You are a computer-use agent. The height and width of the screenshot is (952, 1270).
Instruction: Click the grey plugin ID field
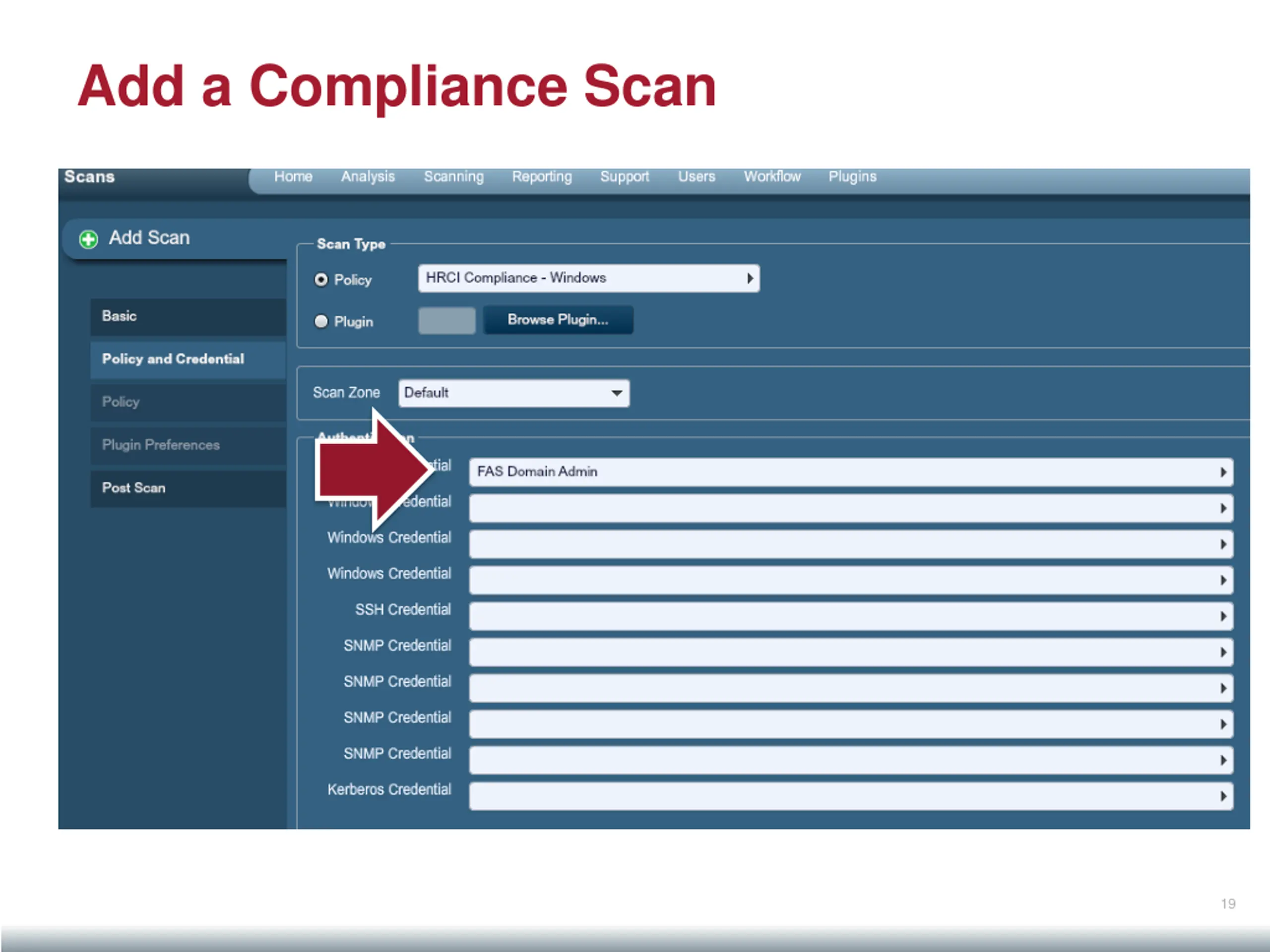pos(446,320)
